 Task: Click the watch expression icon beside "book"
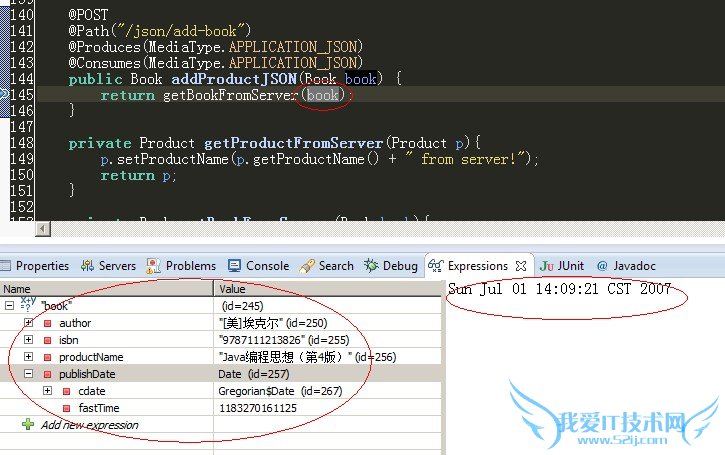(x=28, y=304)
